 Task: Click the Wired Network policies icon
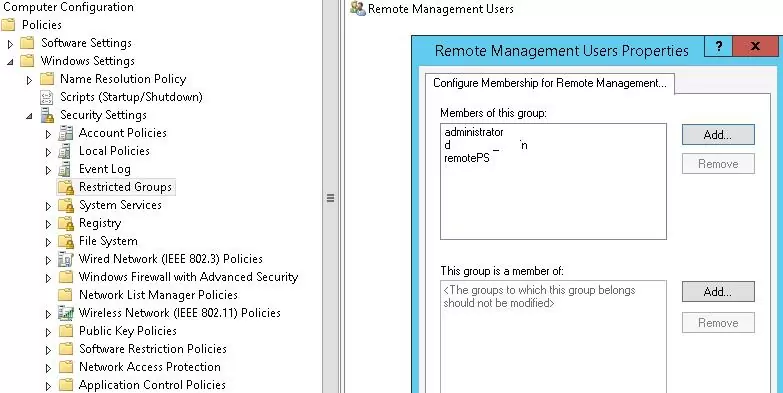pos(65,259)
